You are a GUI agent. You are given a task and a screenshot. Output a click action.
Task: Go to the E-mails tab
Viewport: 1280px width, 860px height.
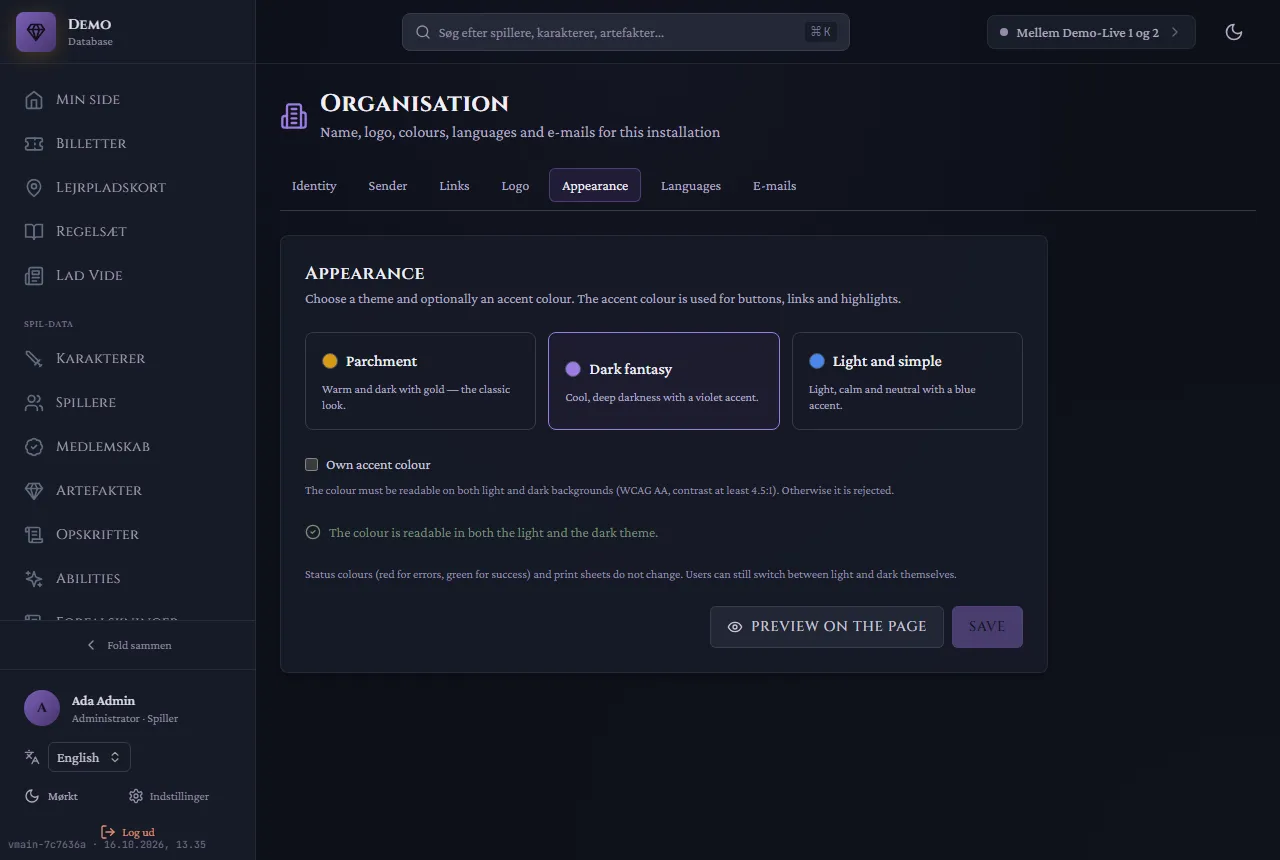[775, 186]
